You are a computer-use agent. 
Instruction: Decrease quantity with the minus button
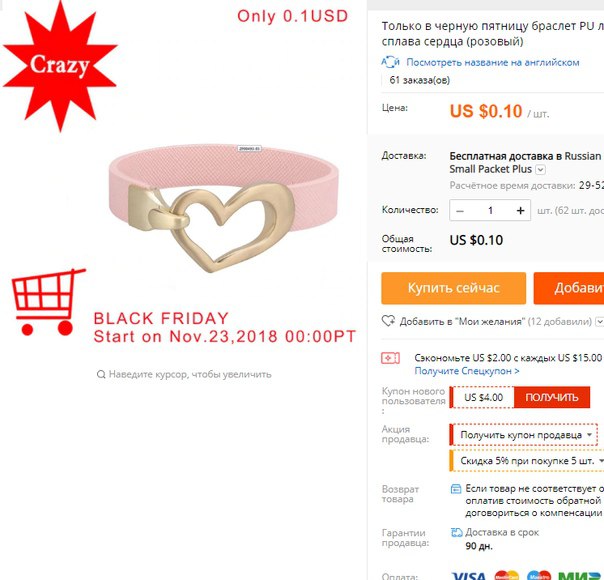pyautogui.click(x=460, y=211)
